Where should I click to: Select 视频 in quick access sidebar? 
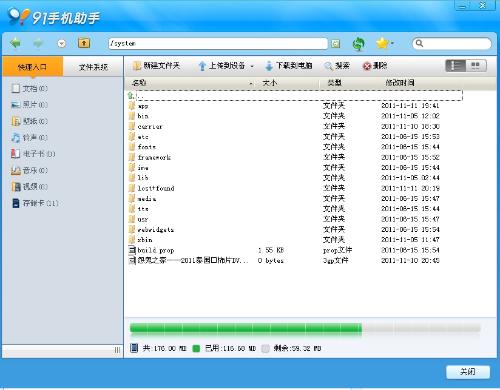(29, 187)
